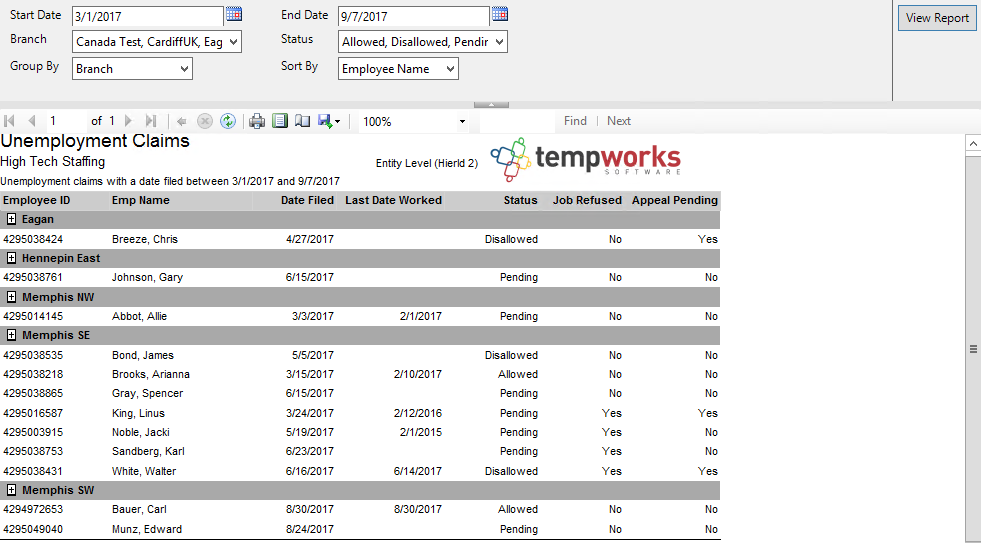Expand the Memphis SW group
Viewport: 981px width, 543px height.
pyautogui.click(x=11, y=490)
